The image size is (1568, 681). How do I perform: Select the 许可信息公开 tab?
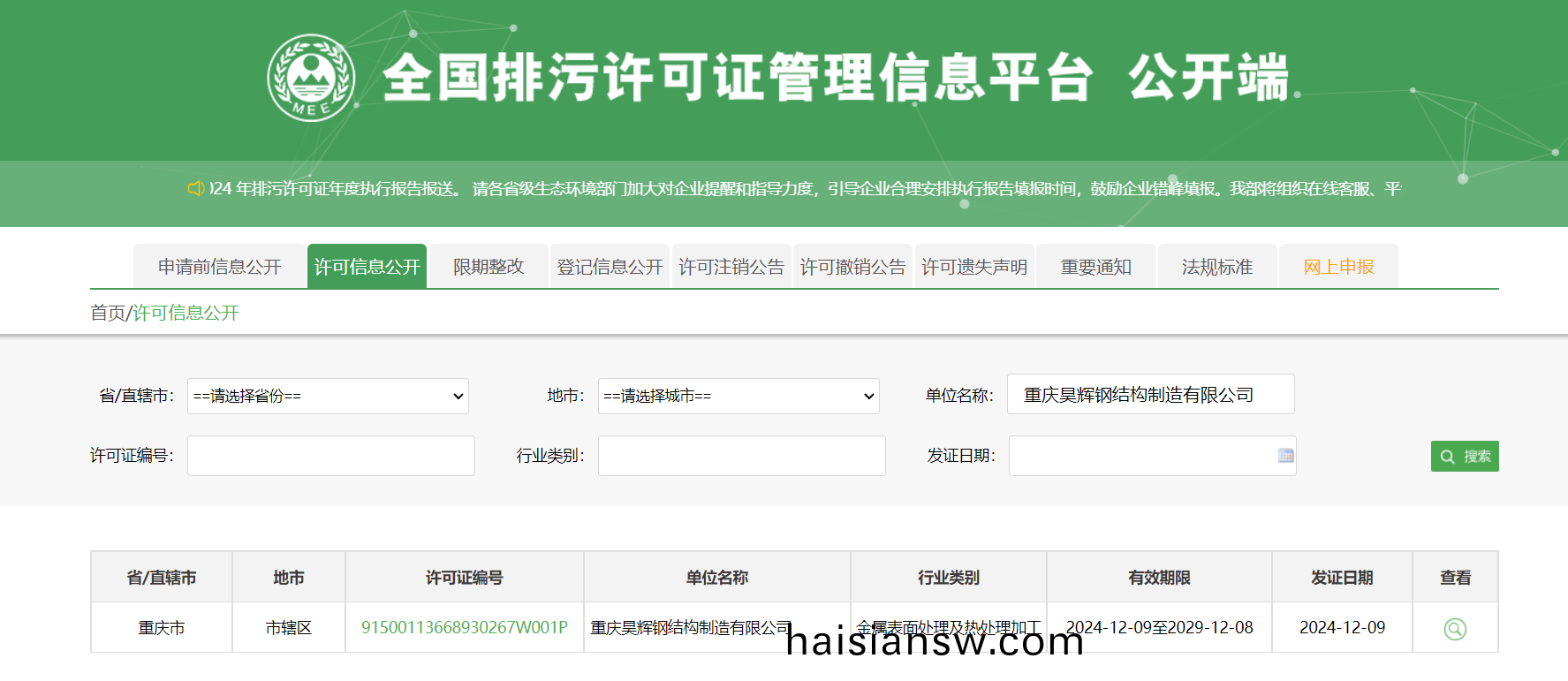point(367,267)
